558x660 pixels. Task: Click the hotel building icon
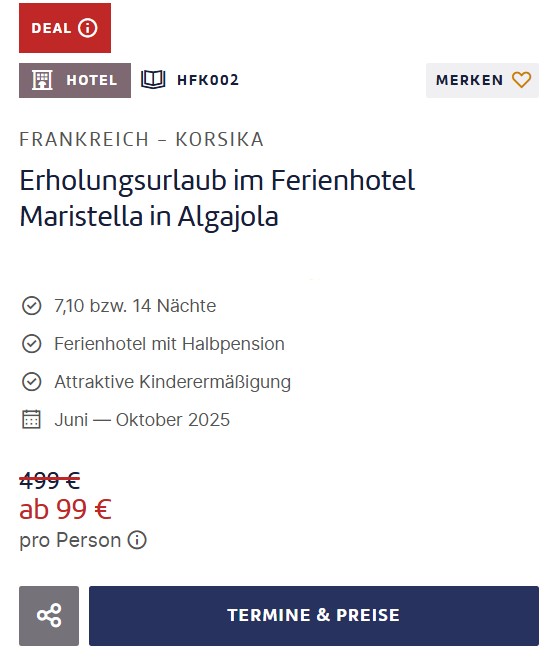point(42,80)
